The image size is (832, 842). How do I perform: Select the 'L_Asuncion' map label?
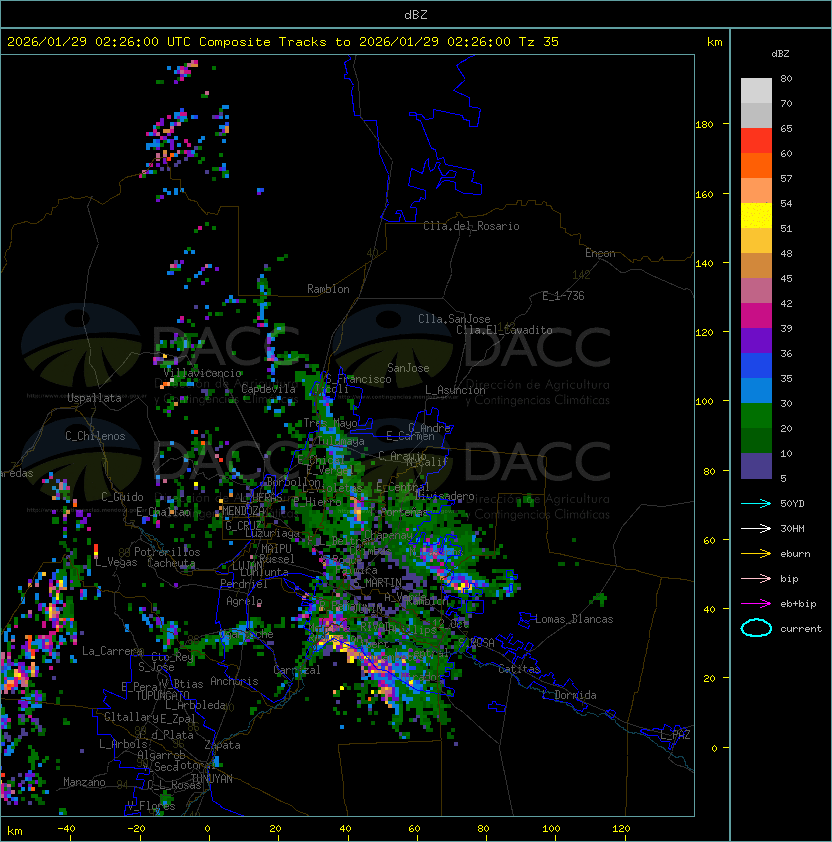[455, 390]
